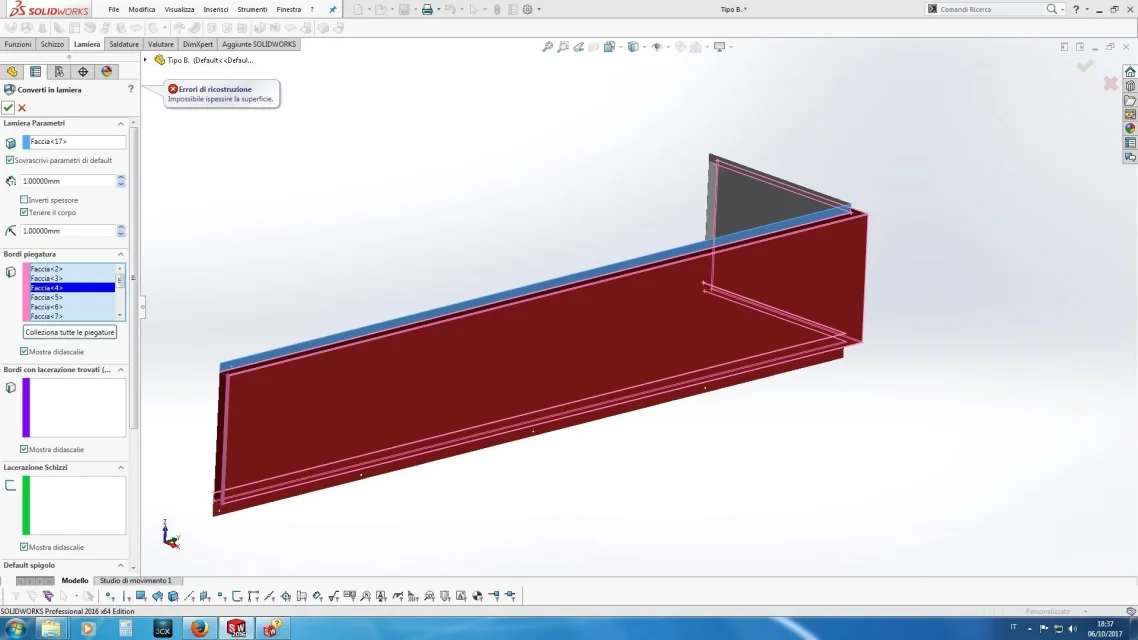
Task: Toggle Sovrascrivi parametri di default checkbox
Action: (9, 160)
